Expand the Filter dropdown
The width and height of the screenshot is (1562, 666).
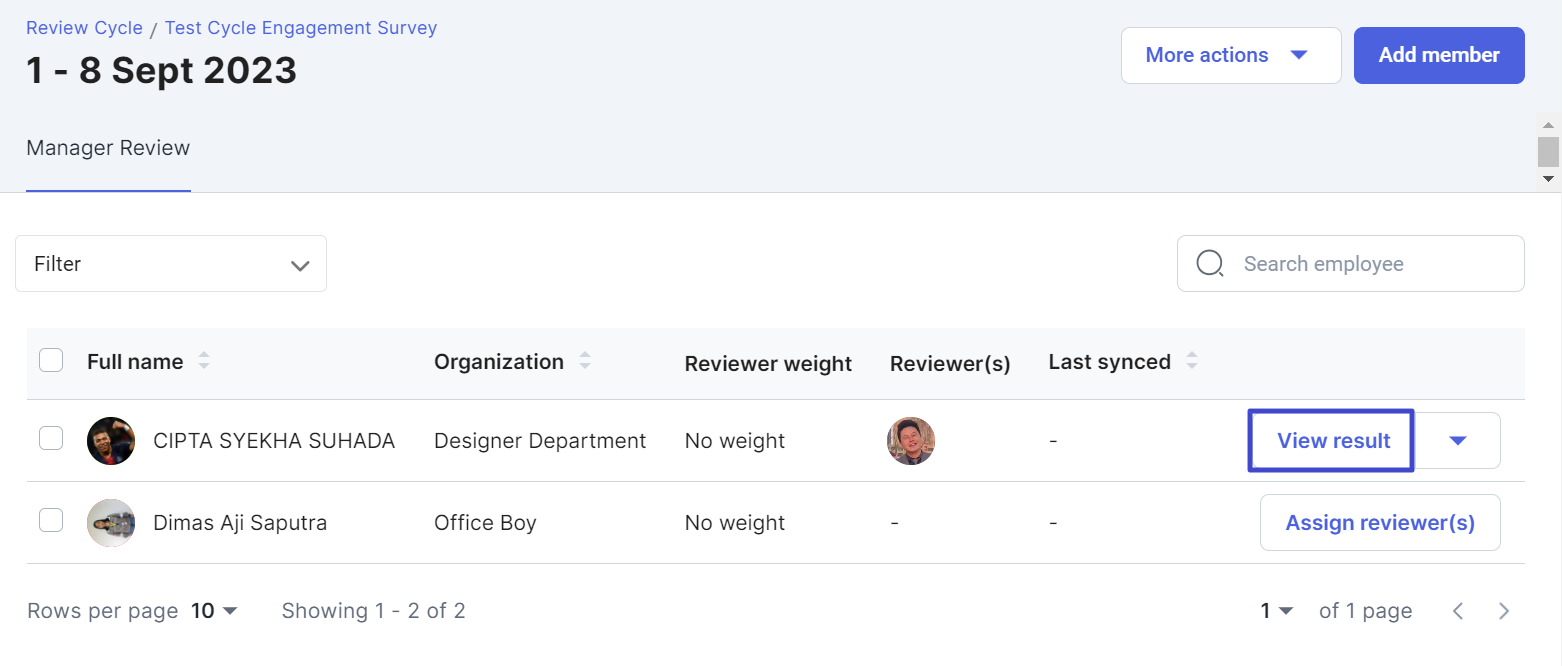pyautogui.click(x=171, y=264)
